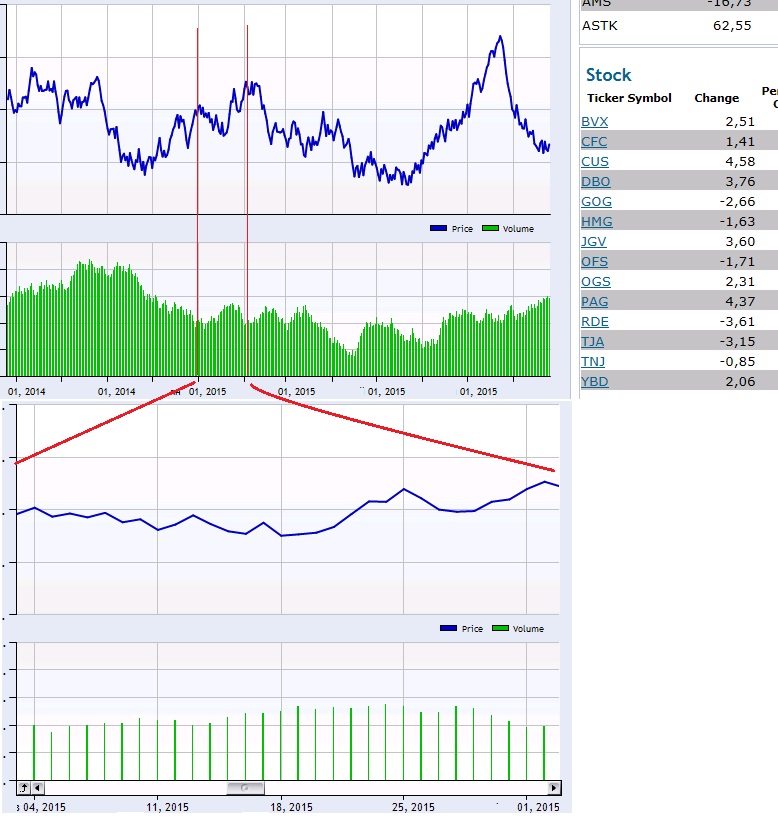Click the scrollbar left arrow

pyautogui.click(x=38, y=788)
